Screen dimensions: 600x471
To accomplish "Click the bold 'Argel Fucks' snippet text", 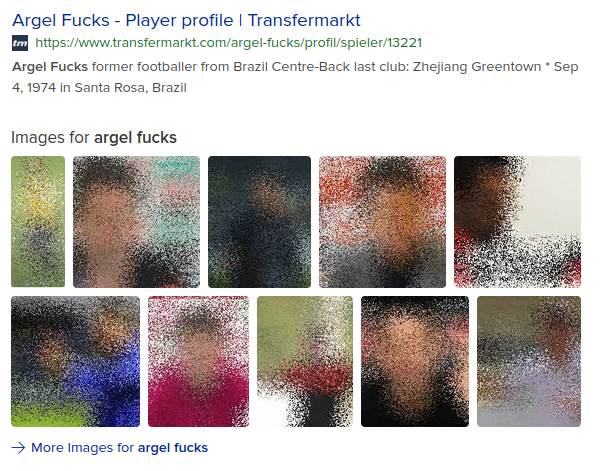I will tap(50, 67).
